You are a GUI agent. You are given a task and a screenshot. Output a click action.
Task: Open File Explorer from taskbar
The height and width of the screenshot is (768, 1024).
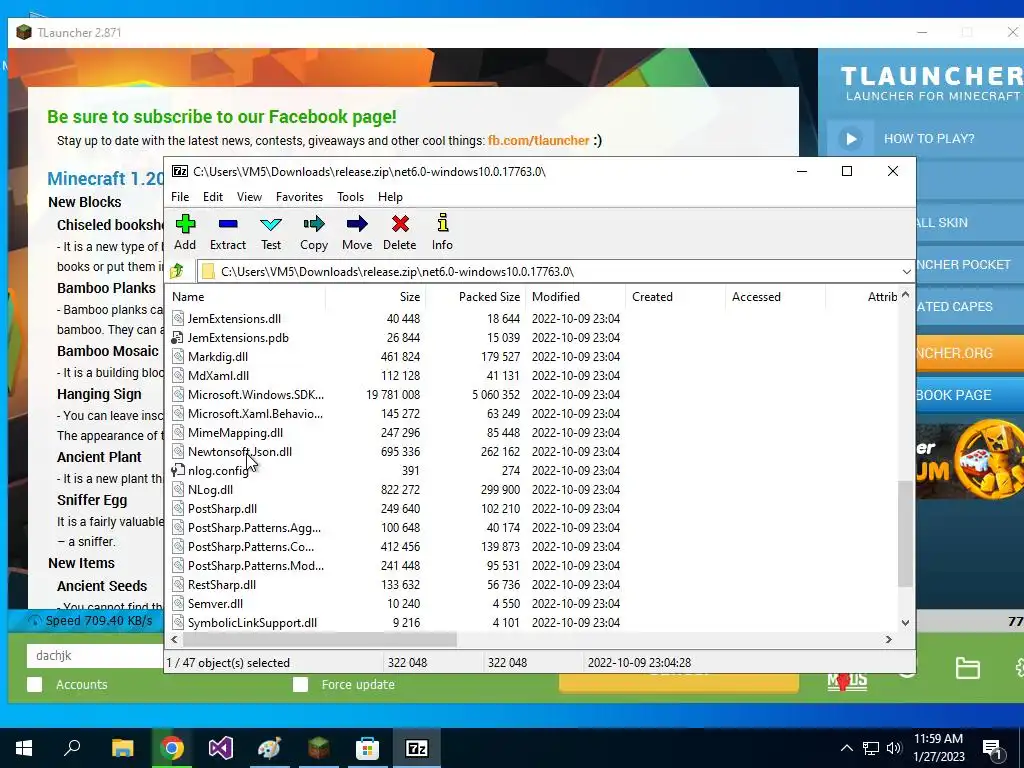pyautogui.click(x=122, y=748)
